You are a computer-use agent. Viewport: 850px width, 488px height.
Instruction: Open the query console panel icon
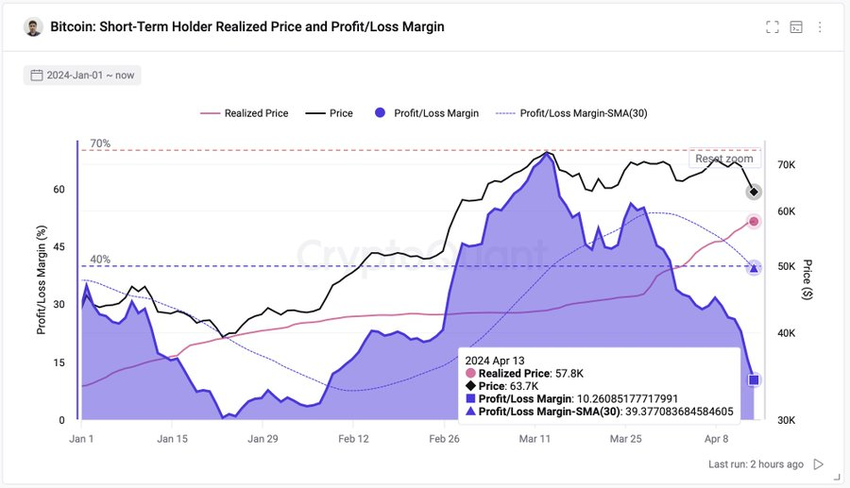pos(796,27)
